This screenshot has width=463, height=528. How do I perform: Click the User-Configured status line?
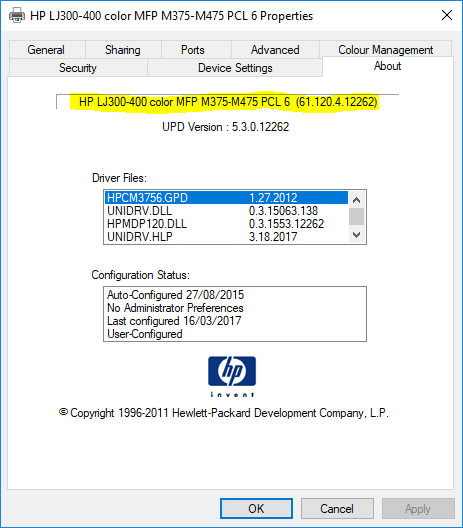coord(145,334)
